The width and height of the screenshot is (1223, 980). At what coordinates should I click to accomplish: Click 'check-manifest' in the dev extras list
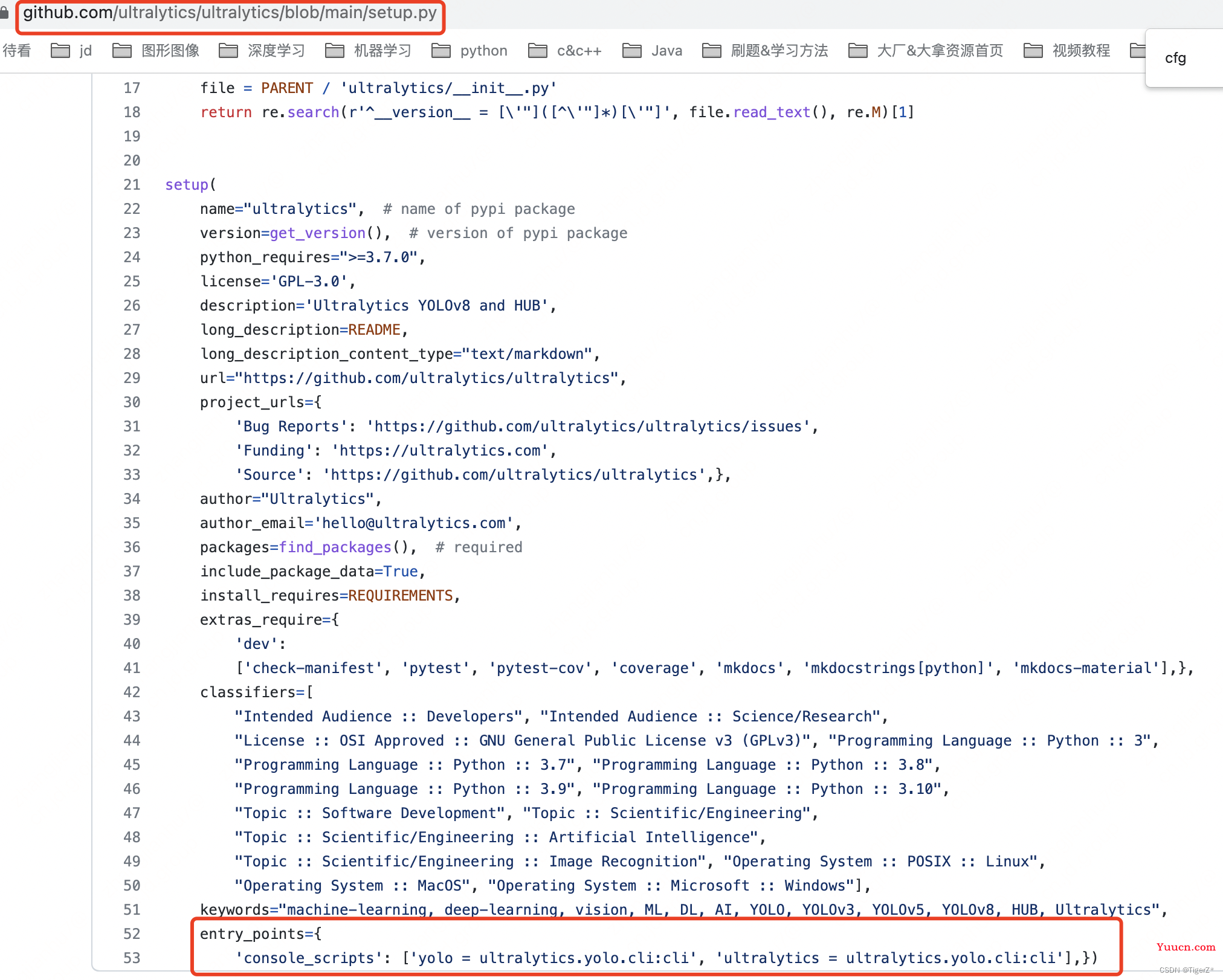click(313, 668)
